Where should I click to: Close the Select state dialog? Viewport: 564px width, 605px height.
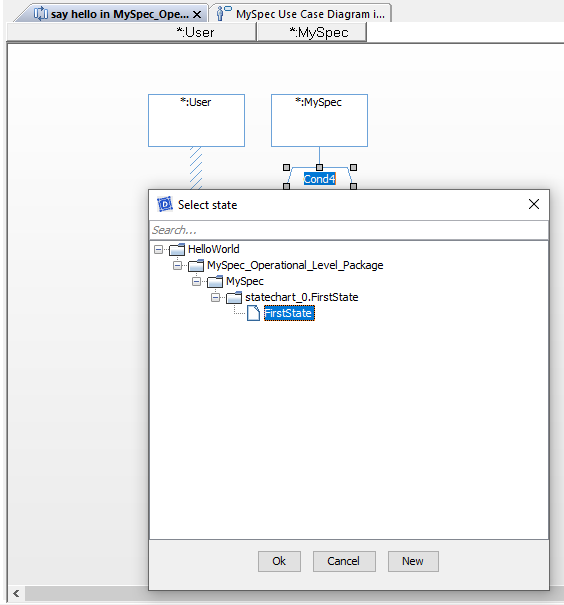coord(534,204)
